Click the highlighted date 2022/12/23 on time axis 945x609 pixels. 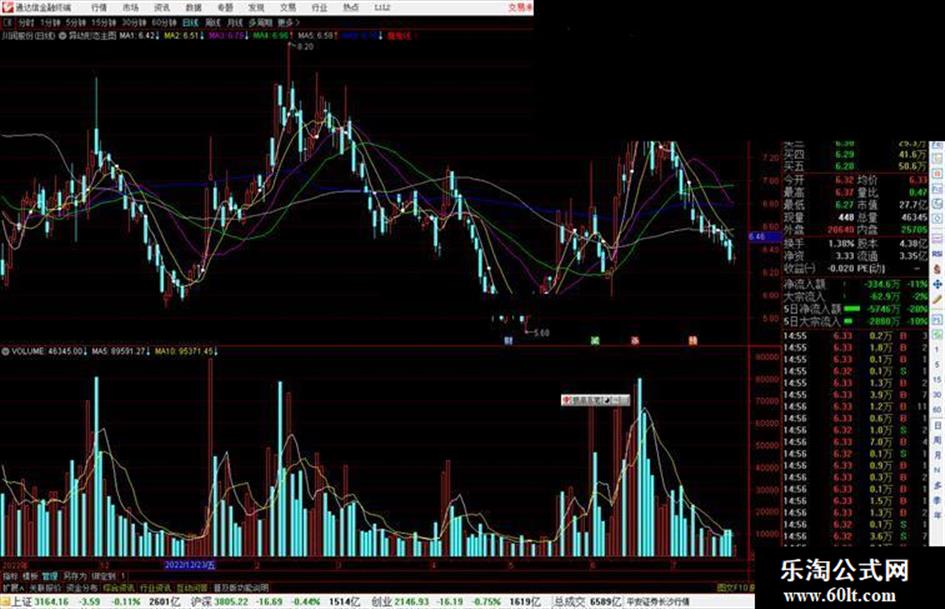[190, 565]
